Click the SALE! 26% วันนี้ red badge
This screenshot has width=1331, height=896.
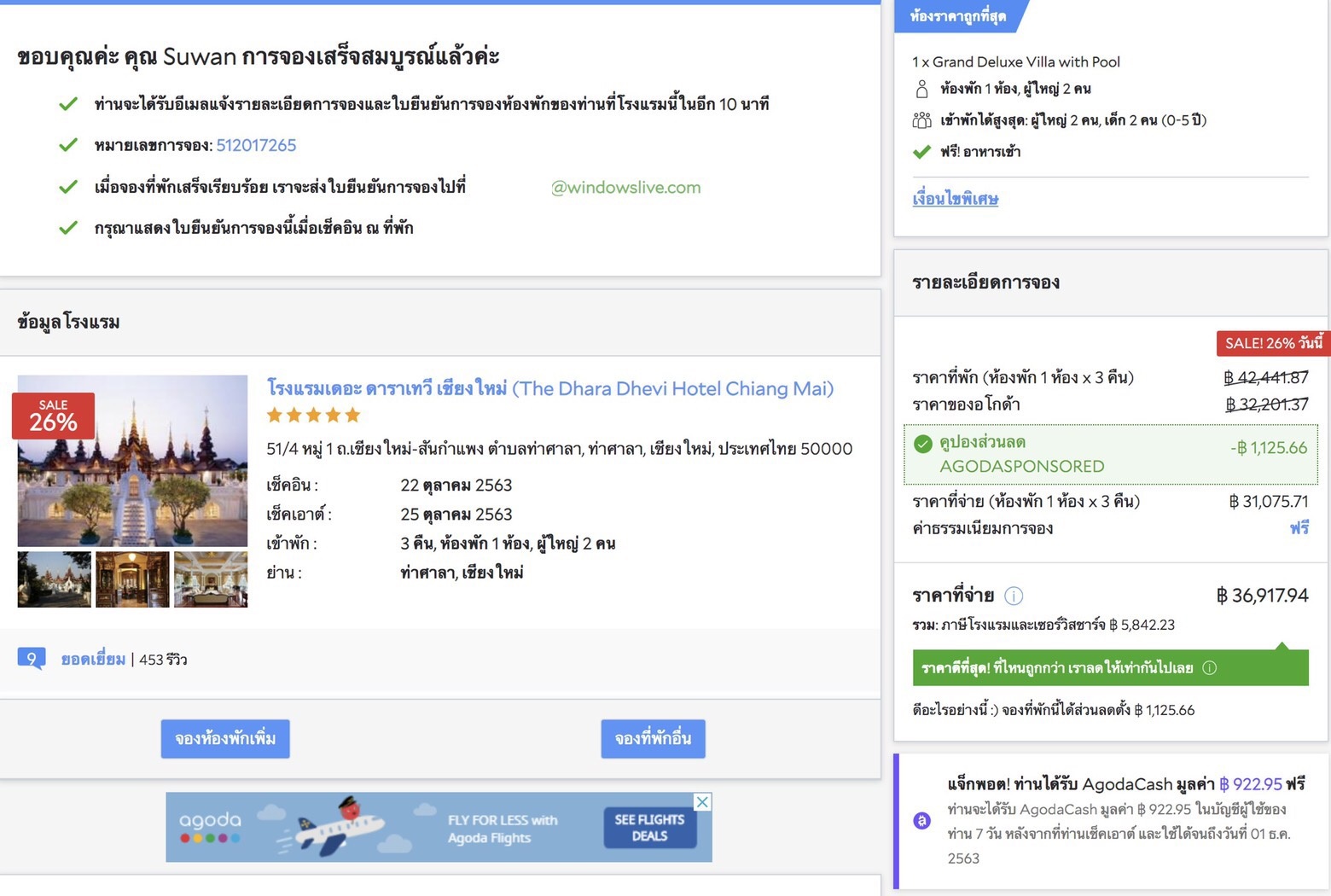point(1273,343)
